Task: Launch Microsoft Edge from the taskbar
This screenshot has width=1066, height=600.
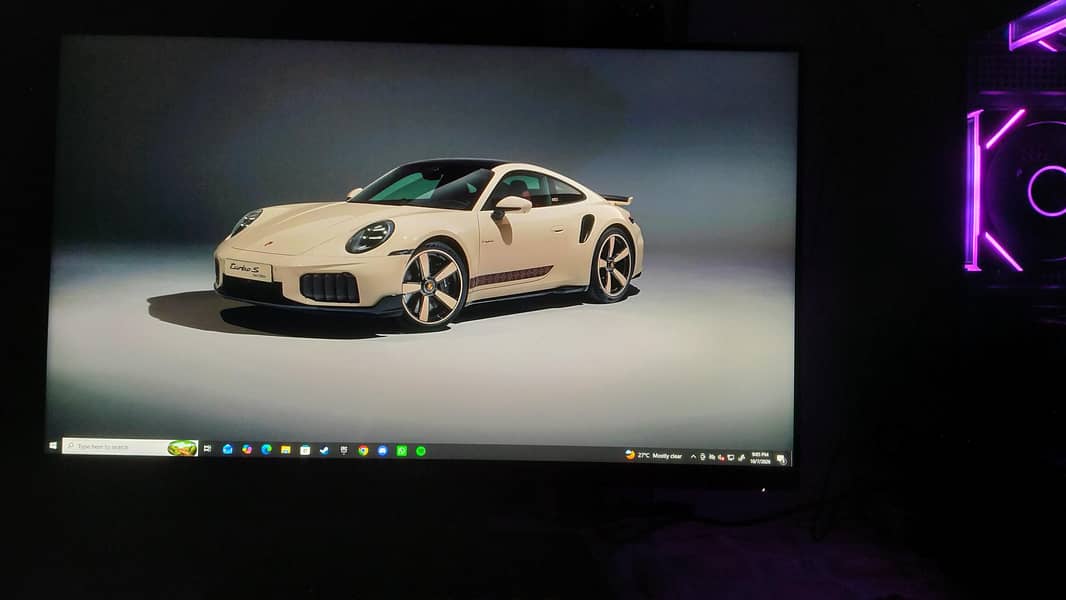Action: click(266, 449)
